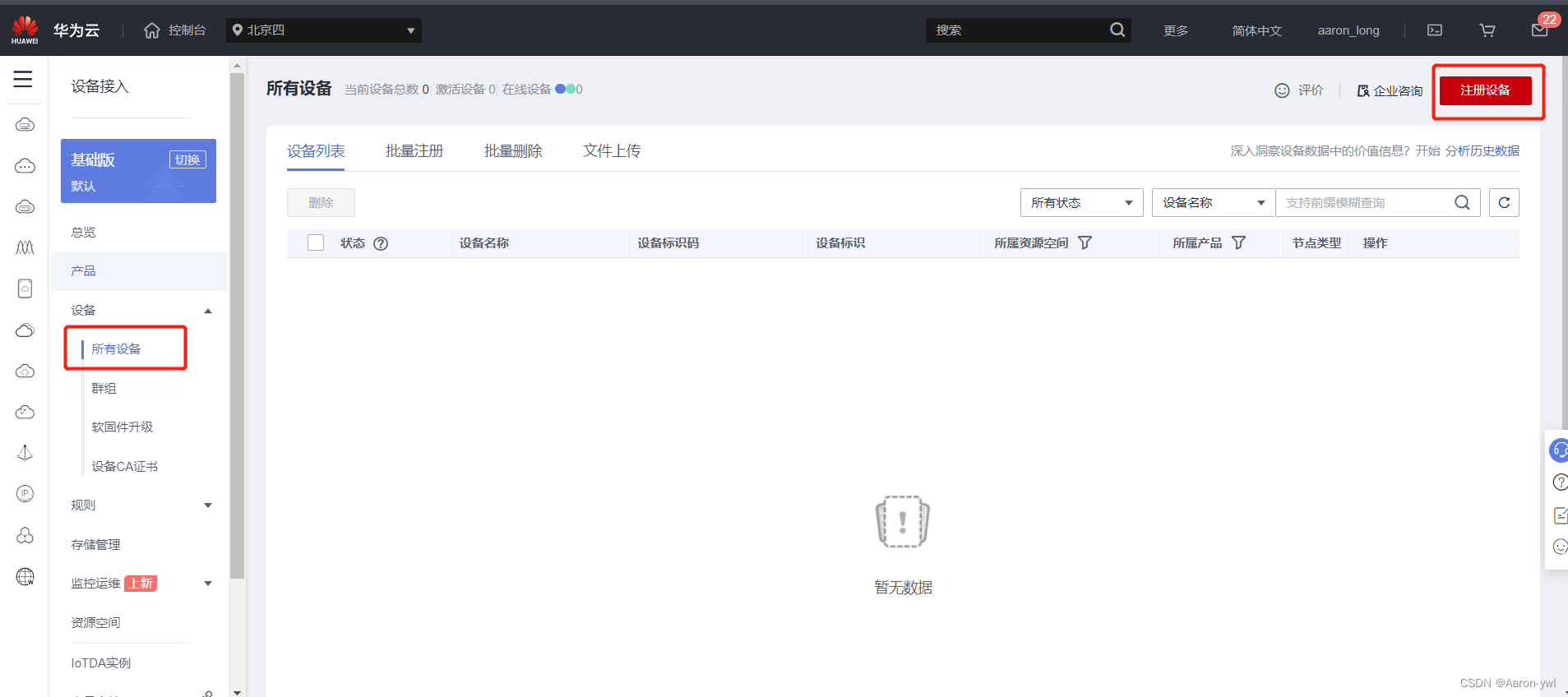Open the cloud shell terminal icon
Image resolution: width=1568 pixels, height=697 pixels.
[1434, 30]
